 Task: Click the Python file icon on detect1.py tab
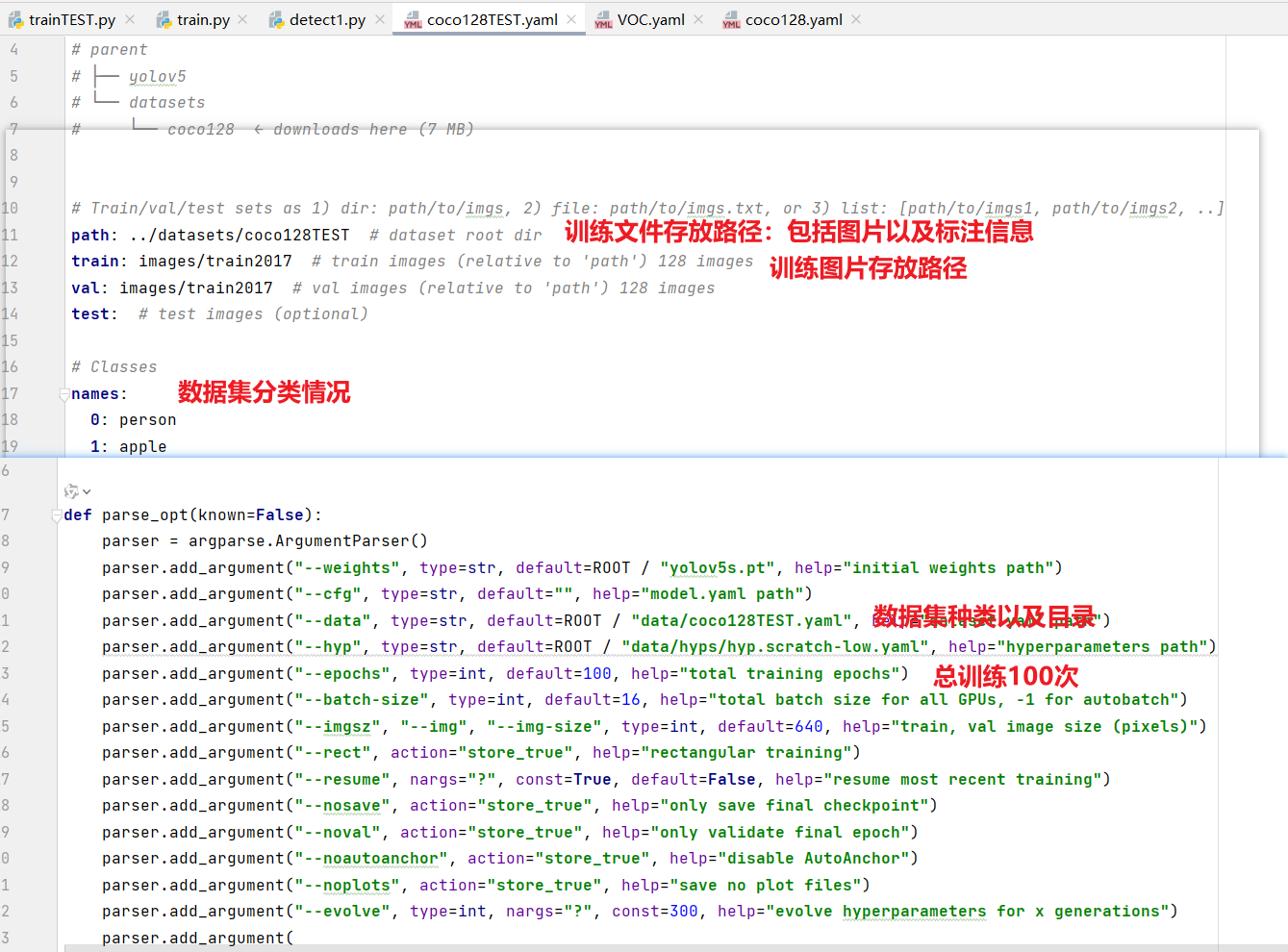point(277,19)
